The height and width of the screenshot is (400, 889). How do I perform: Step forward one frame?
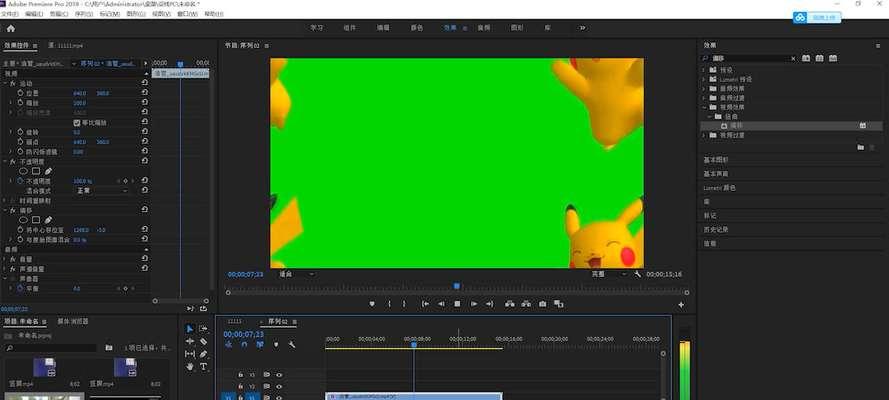474,304
